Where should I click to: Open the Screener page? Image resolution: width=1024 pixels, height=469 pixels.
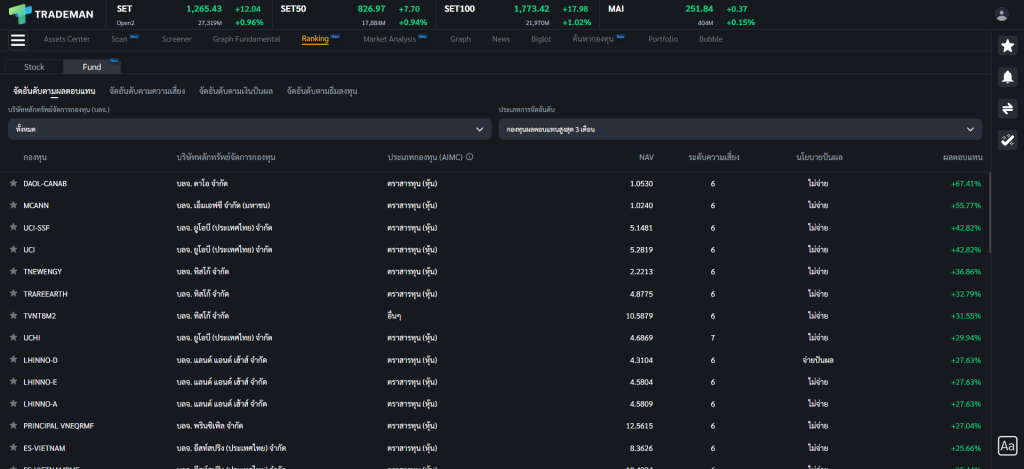(x=177, y=39)
